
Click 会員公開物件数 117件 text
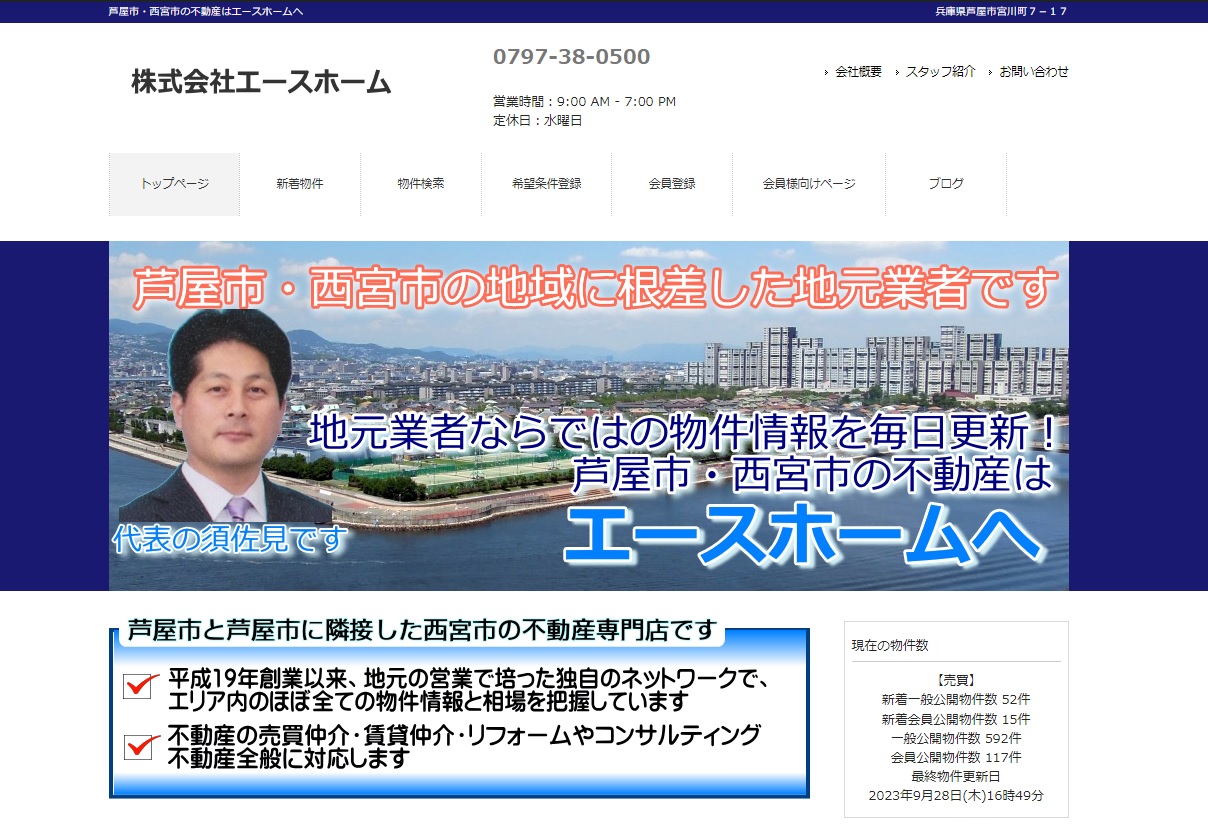tap(956, 757)
